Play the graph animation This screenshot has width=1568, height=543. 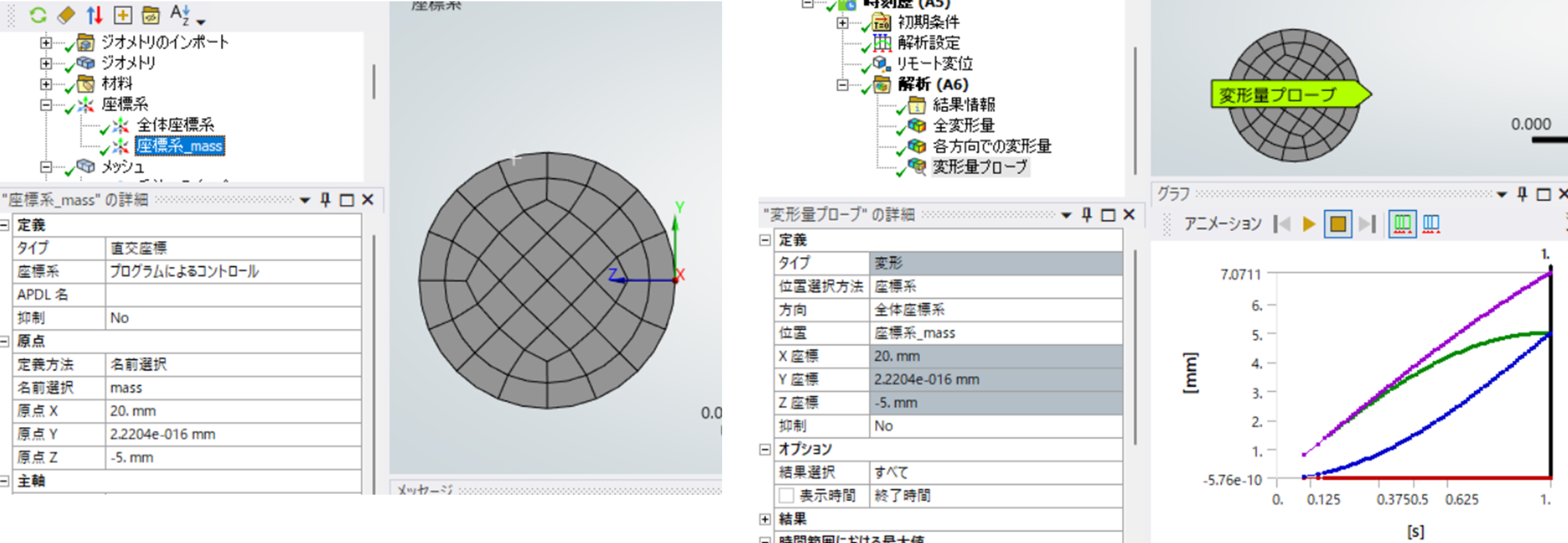(1309, 224)
